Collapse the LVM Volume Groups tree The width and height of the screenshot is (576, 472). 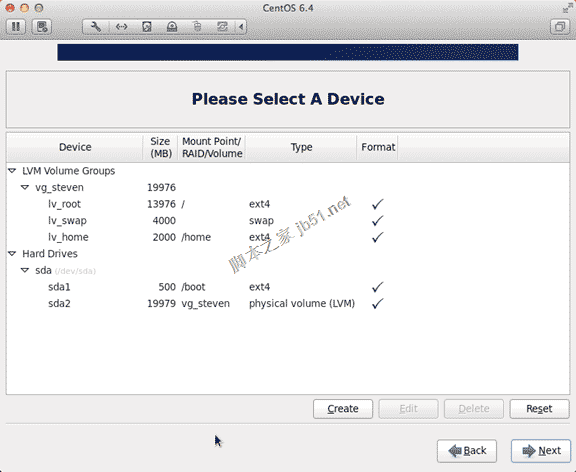[x=12, y=171]
